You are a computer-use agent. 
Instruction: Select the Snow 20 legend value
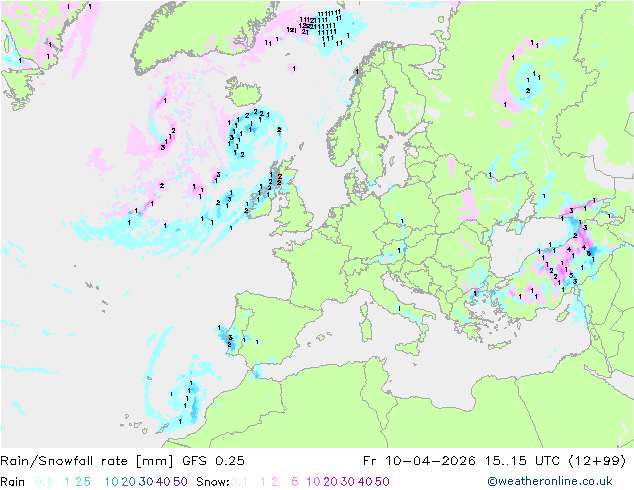coord(330,482)
